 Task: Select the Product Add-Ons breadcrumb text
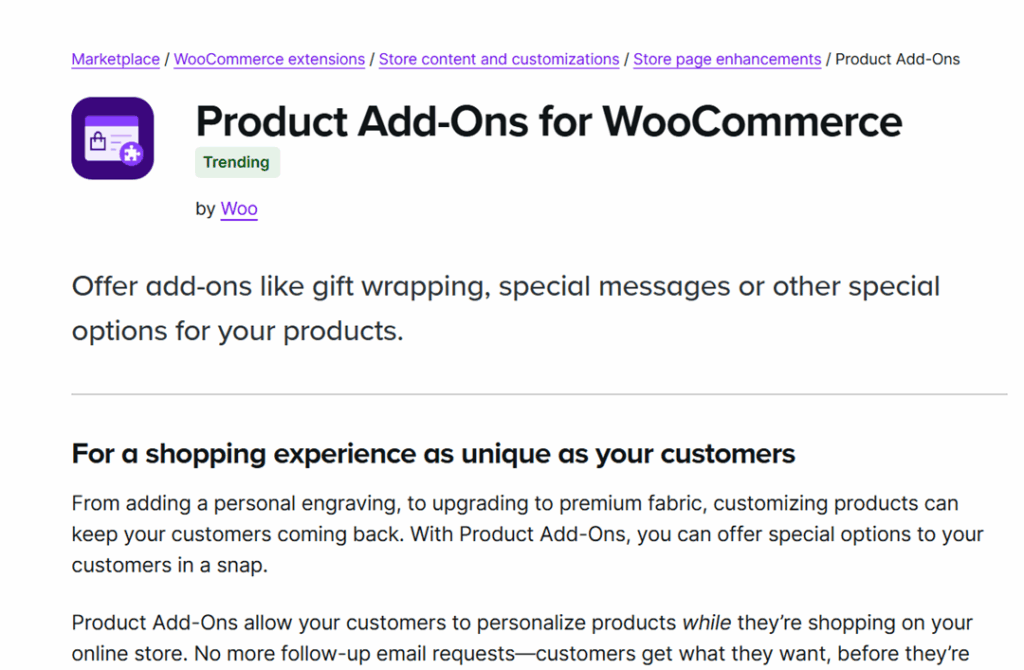(x=896, y=59)
